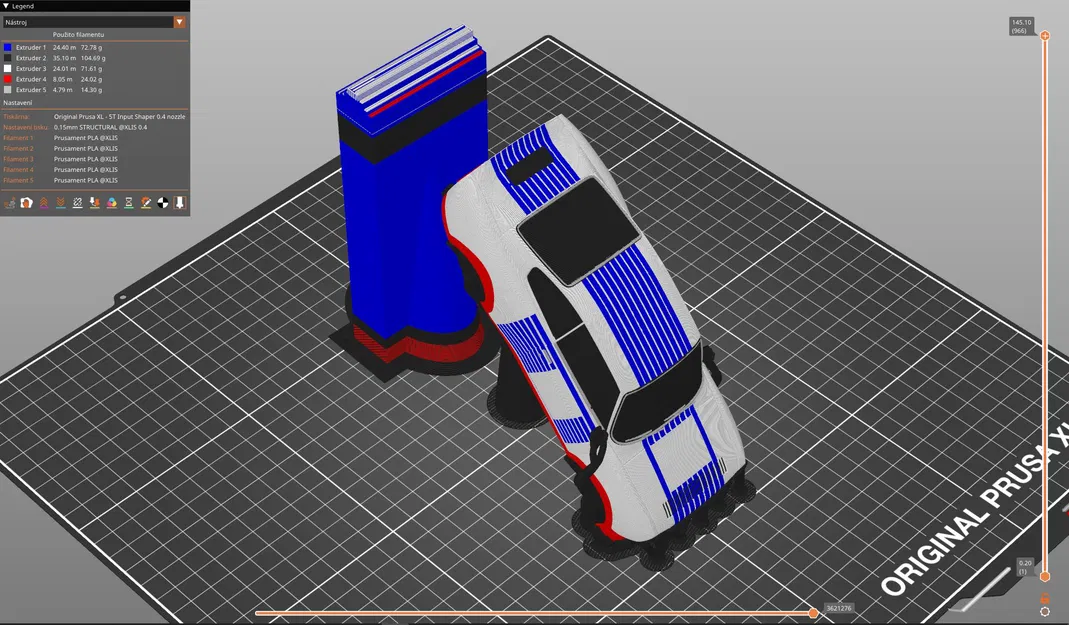The width and height of the screenshot is (1069, 625).
Task: Toggle the pause prints hourglass icon
Action: click(x=128, y=202)
